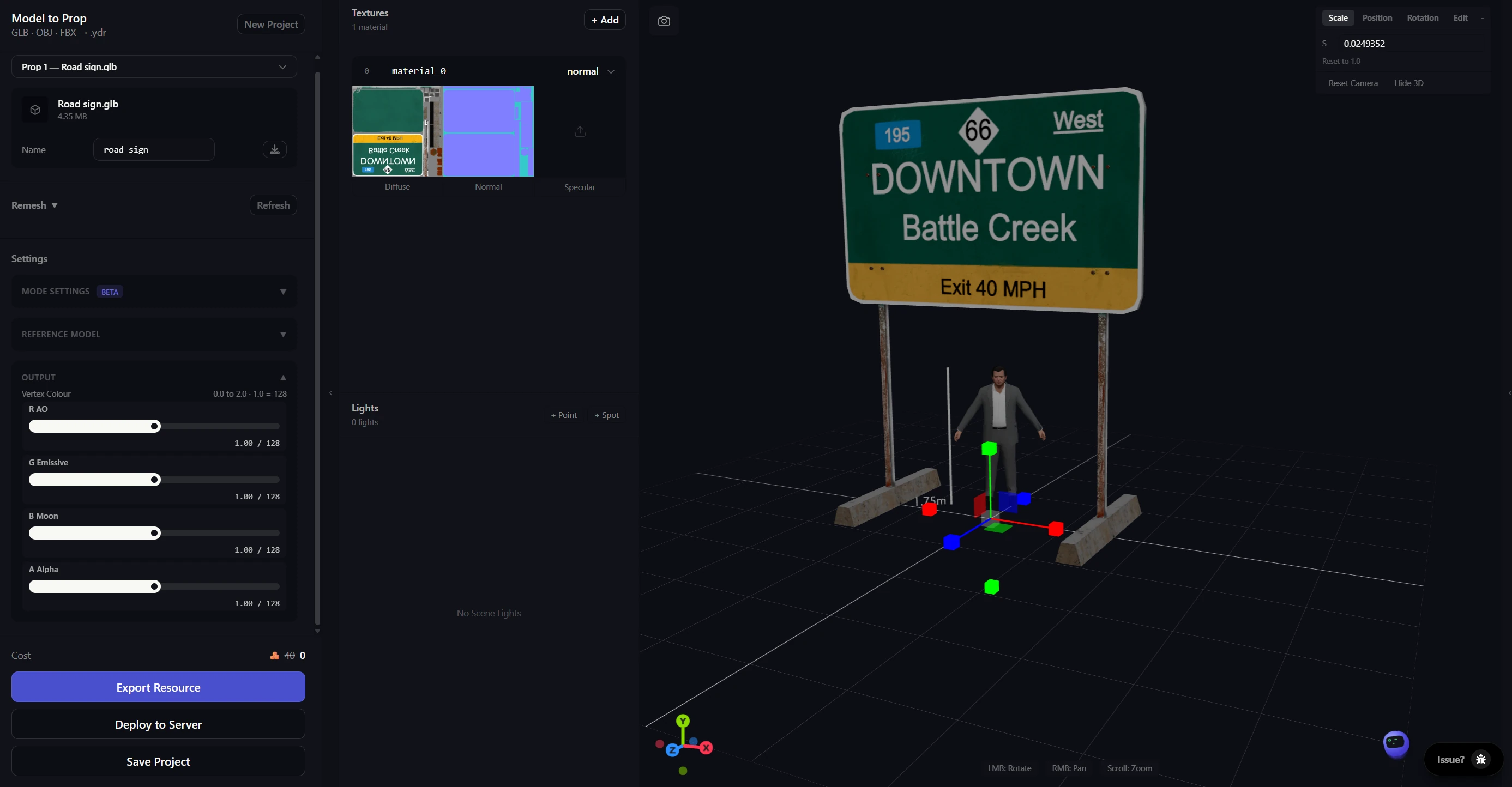
Task: Switch to the Position tab
Action: [1377, 18]
